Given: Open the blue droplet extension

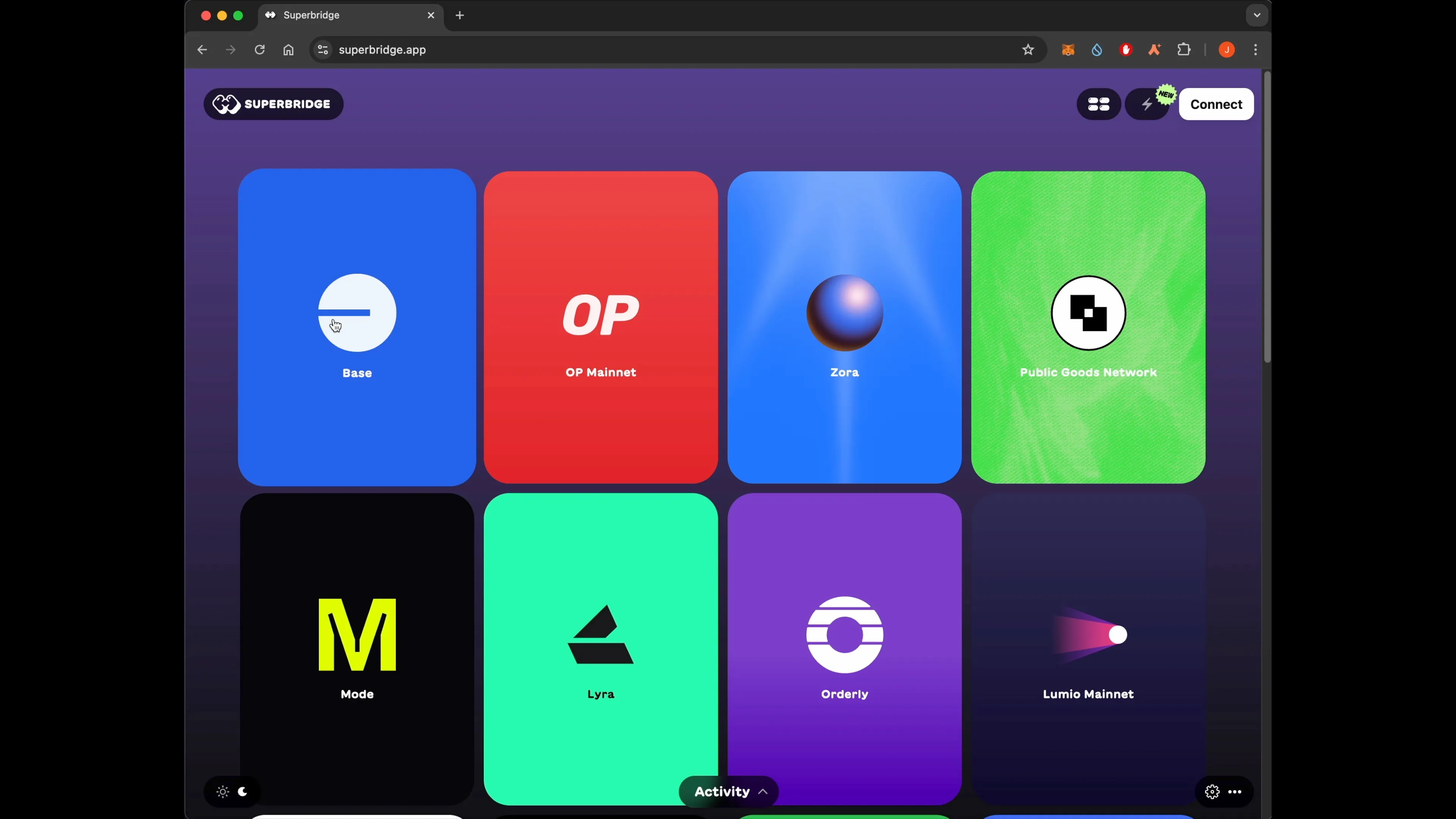Looking at the screenshot, I should [x=1097, y=50].
